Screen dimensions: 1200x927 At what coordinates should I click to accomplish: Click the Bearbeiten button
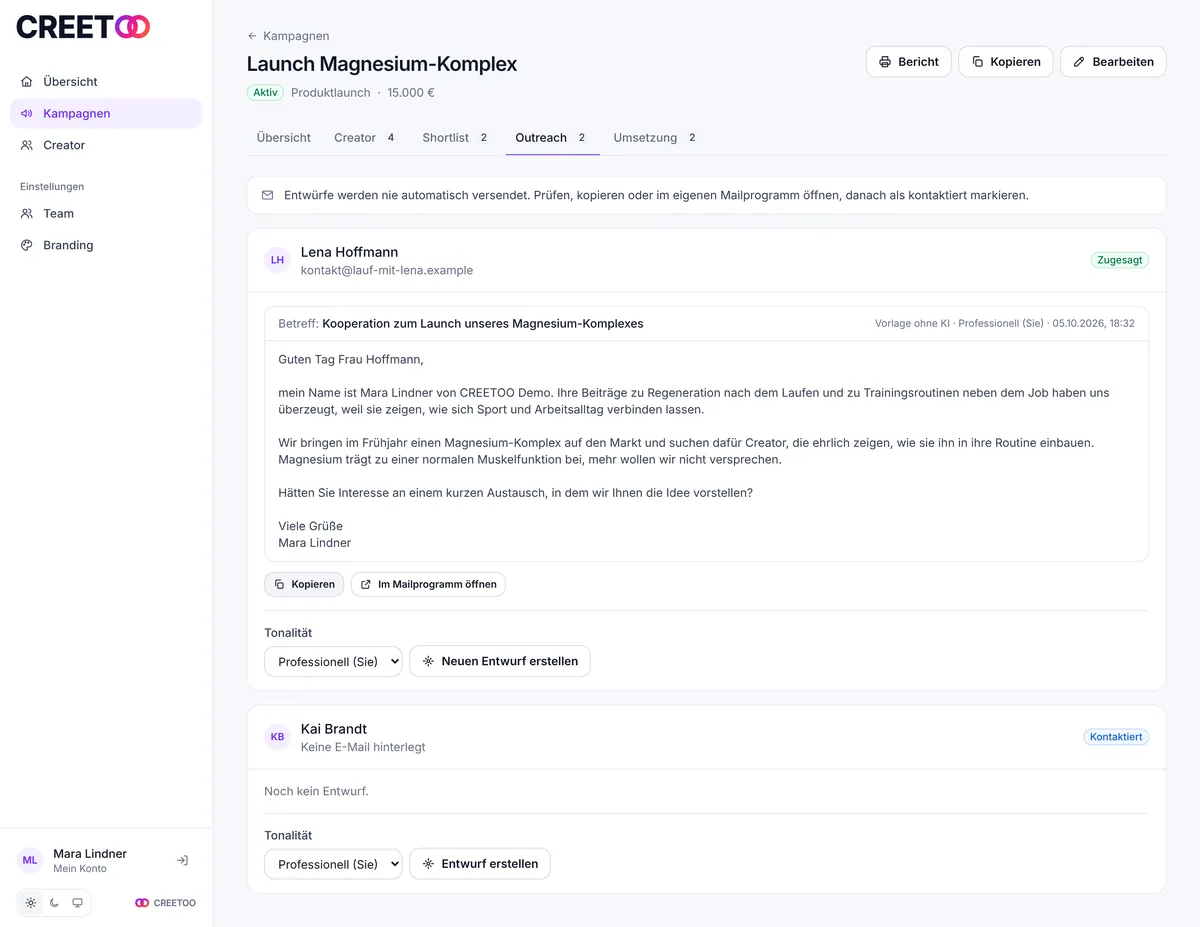(1113, 62)
